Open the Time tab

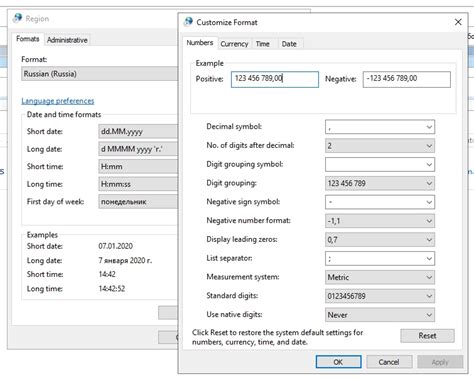coord(262,44)
